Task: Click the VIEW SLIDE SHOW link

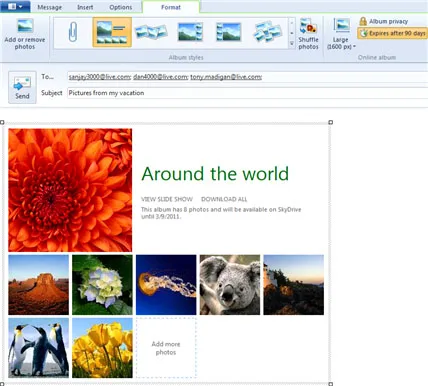Action: point(167,199)
